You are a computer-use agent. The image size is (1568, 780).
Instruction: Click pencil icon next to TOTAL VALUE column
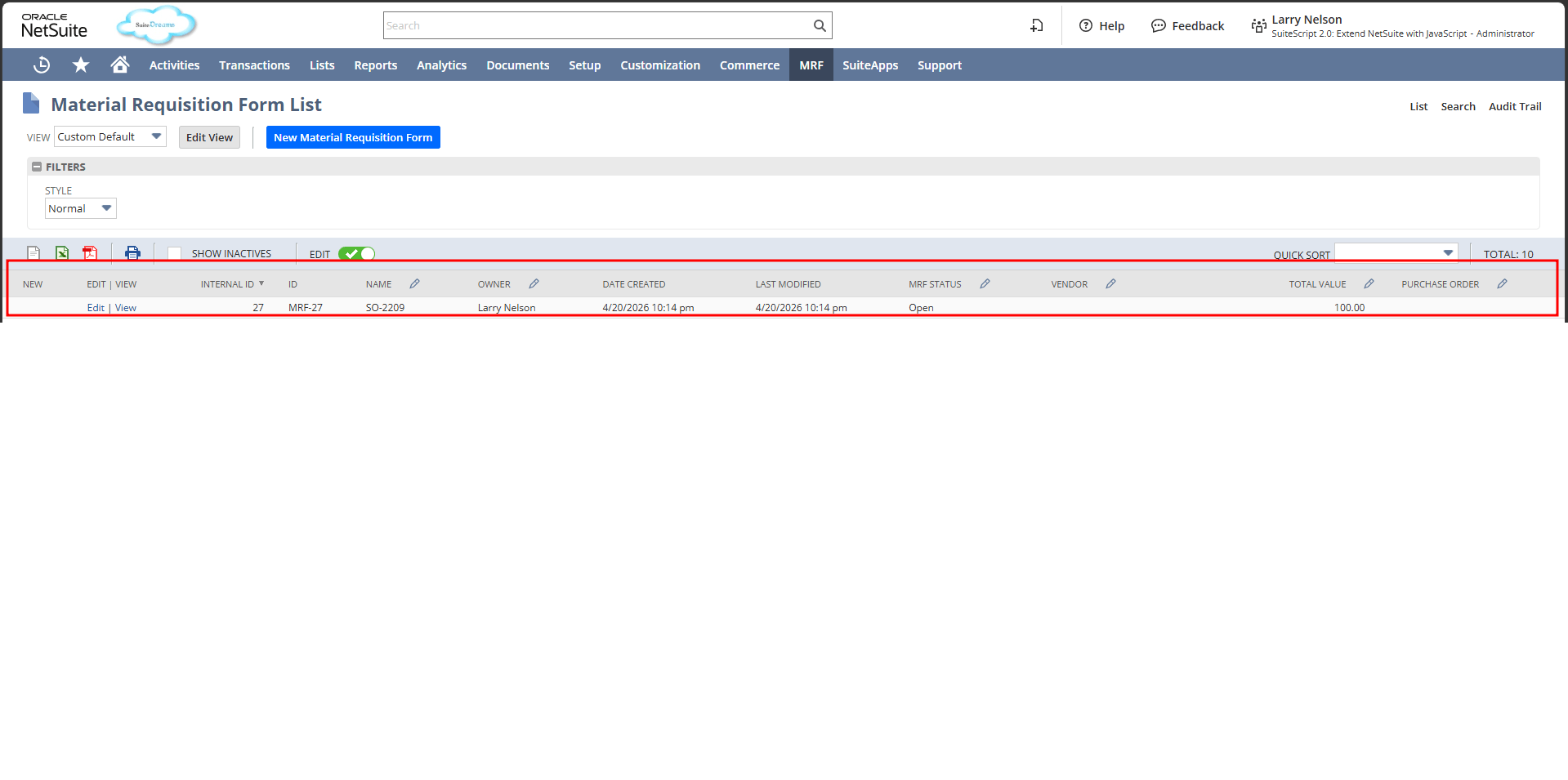click(1369, 283)
